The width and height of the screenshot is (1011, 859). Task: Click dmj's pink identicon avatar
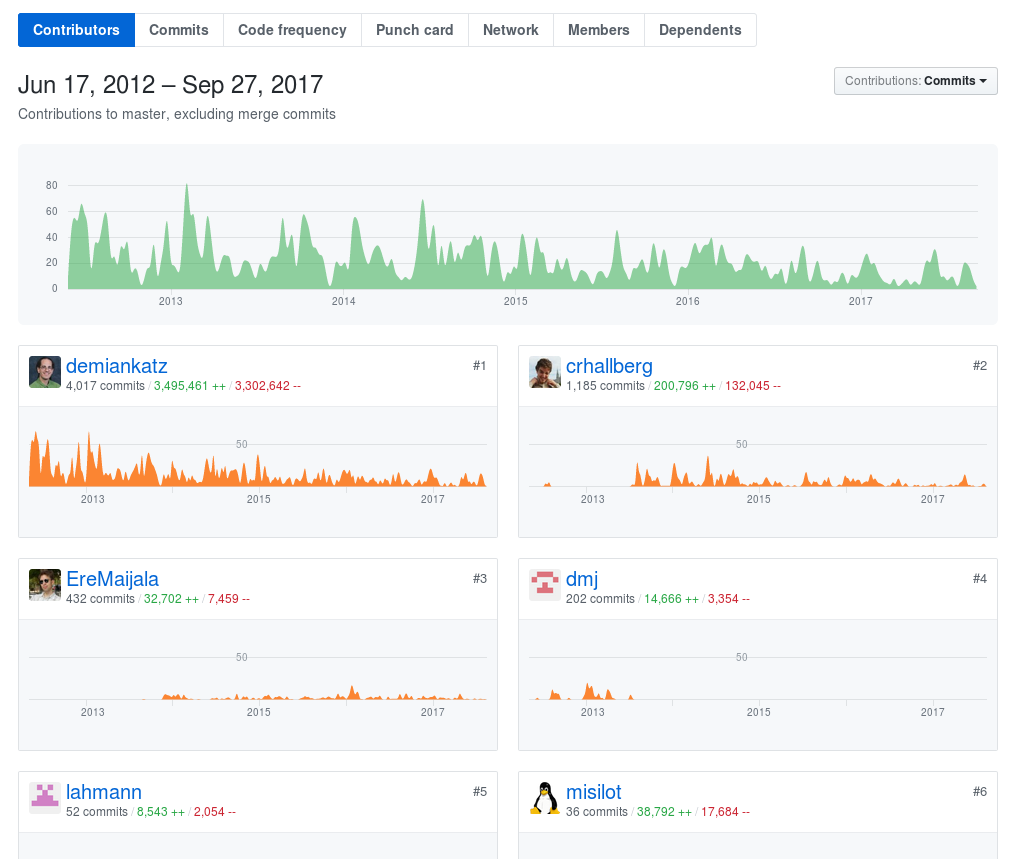click(545, 585)
